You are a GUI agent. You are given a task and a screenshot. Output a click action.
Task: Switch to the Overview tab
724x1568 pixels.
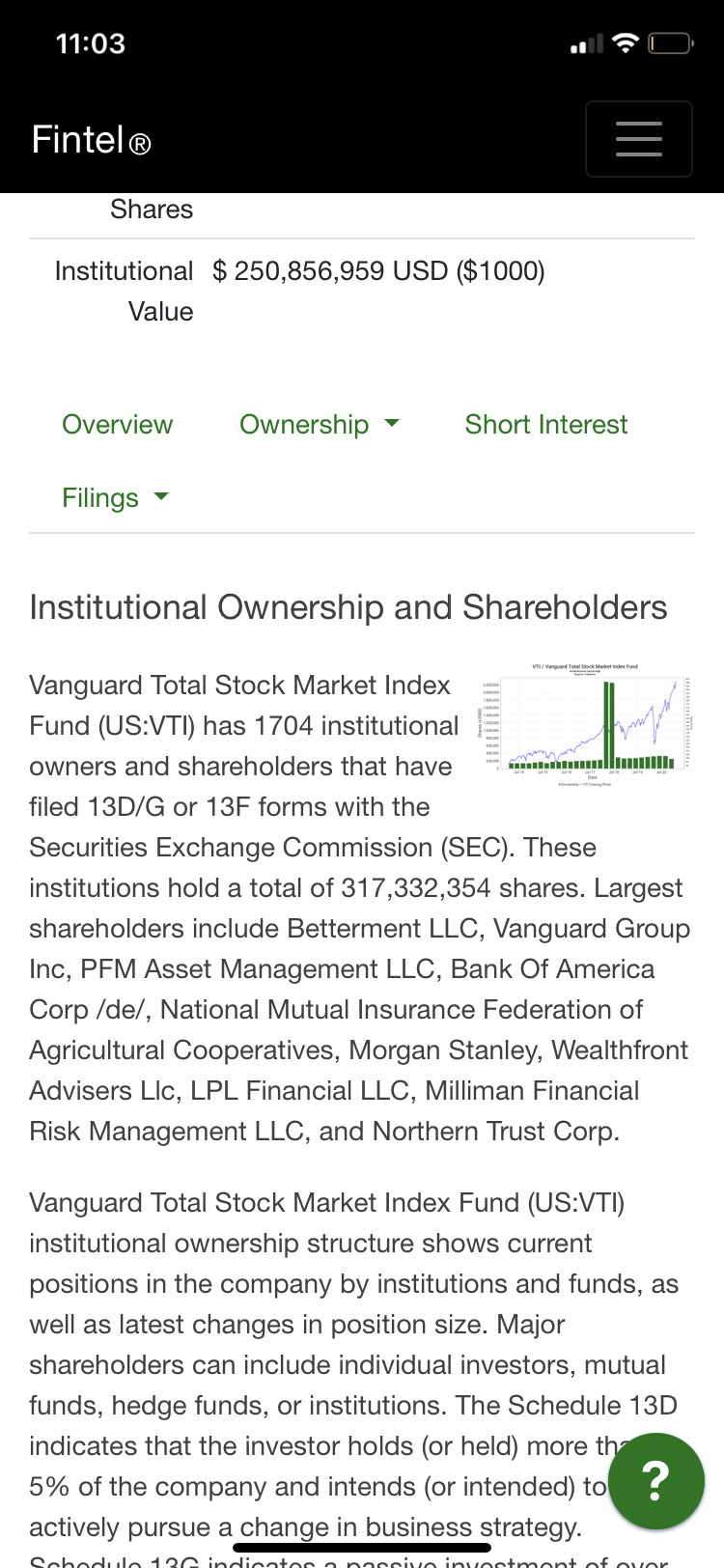pos(117,425)
